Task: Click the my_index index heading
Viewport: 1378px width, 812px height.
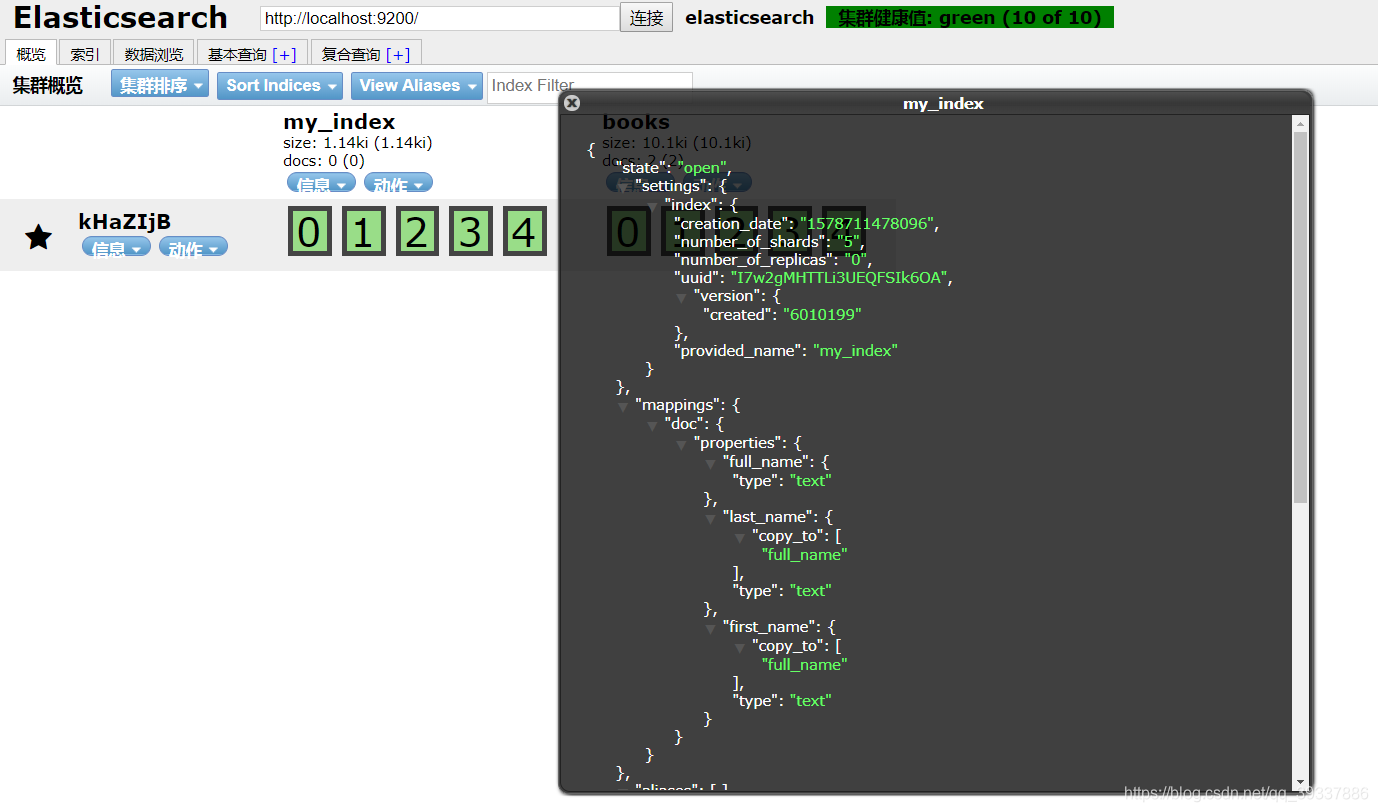Action: click(339, 122)
